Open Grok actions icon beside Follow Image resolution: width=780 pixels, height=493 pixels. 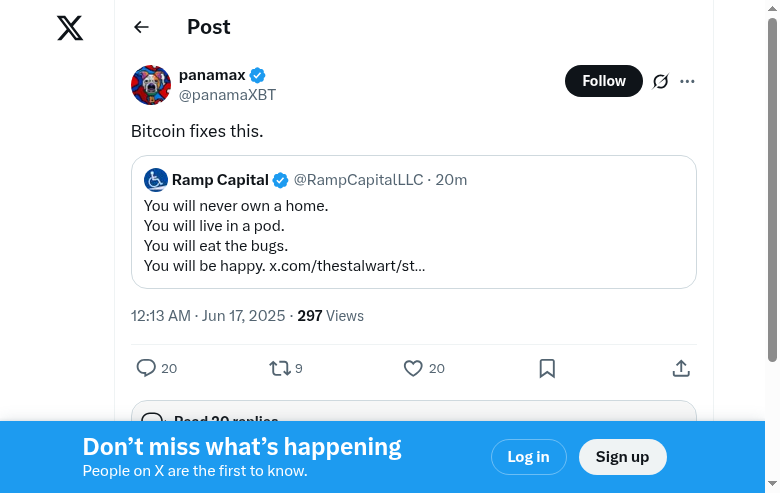[x=660, y=81]
